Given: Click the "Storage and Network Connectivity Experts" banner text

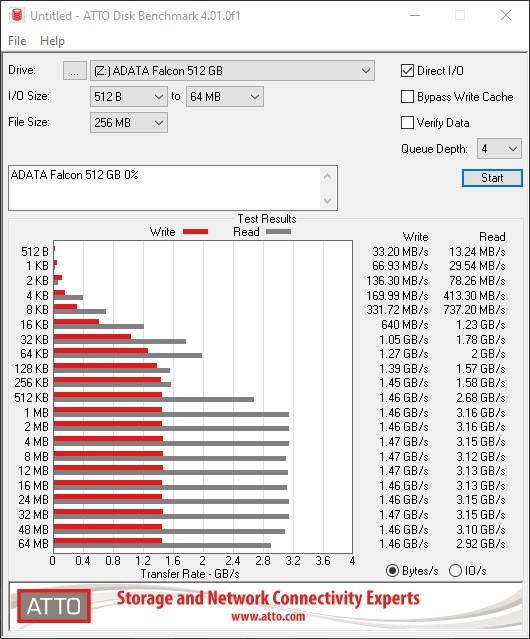Looking at the screenshot, I should (268, 598).
